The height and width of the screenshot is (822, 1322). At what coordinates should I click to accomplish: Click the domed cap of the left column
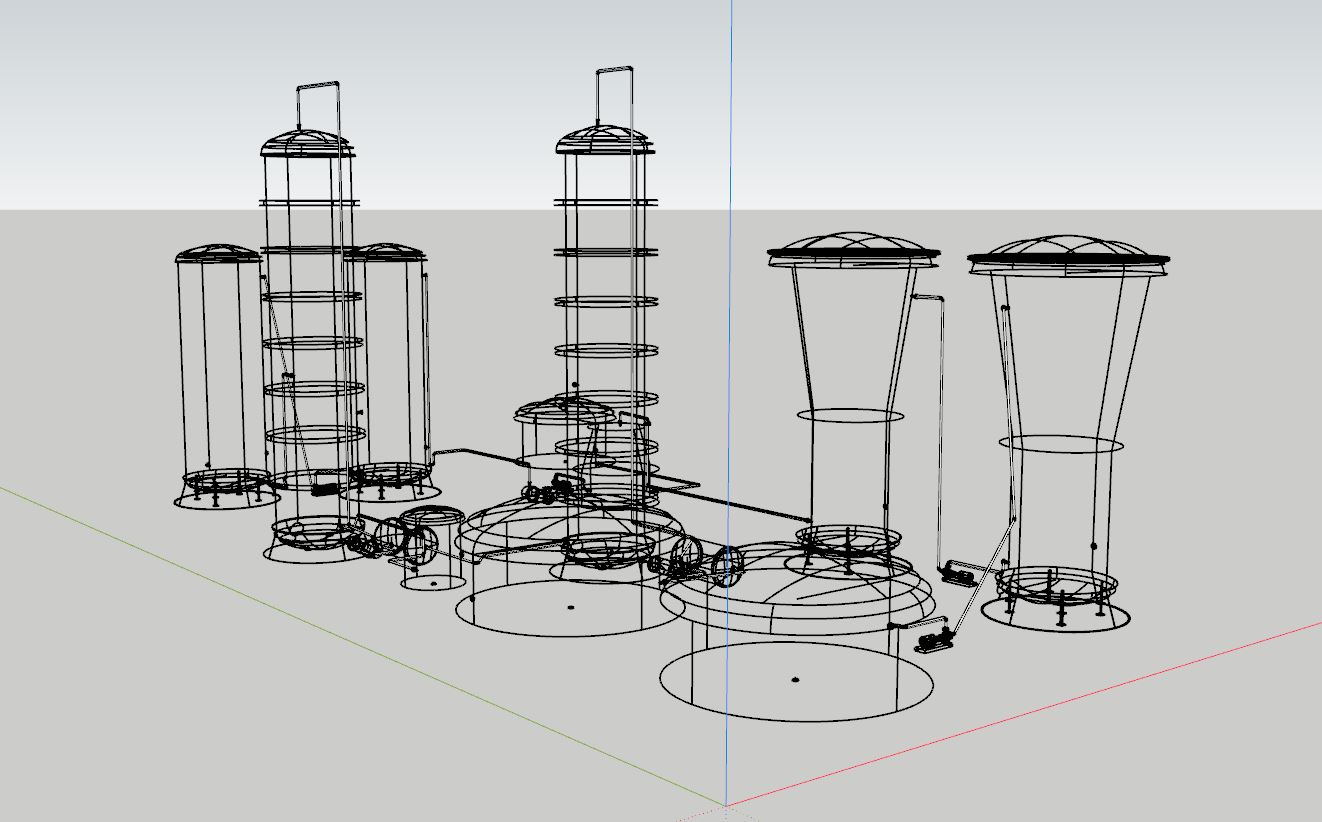pyautogui.click(x=303, y=140)
